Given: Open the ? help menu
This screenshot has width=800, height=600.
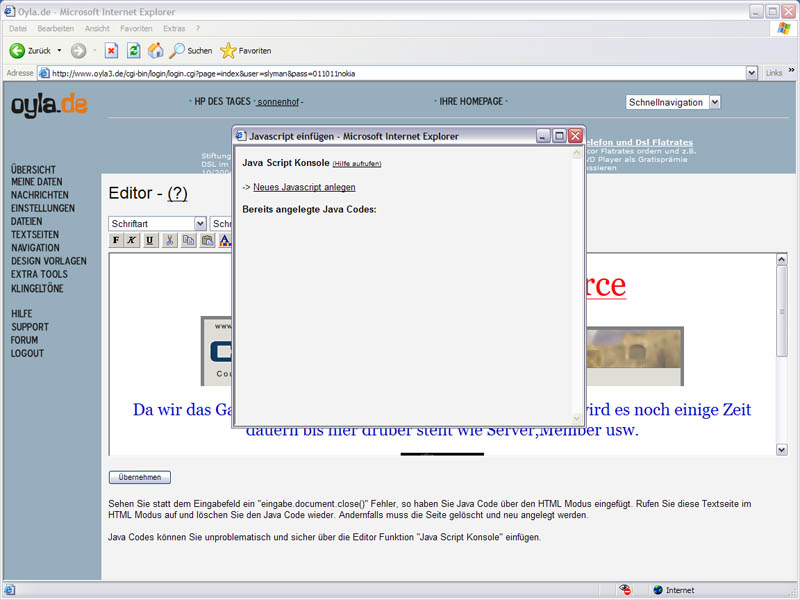Looking at the screenshot, I should coord(198,29).
